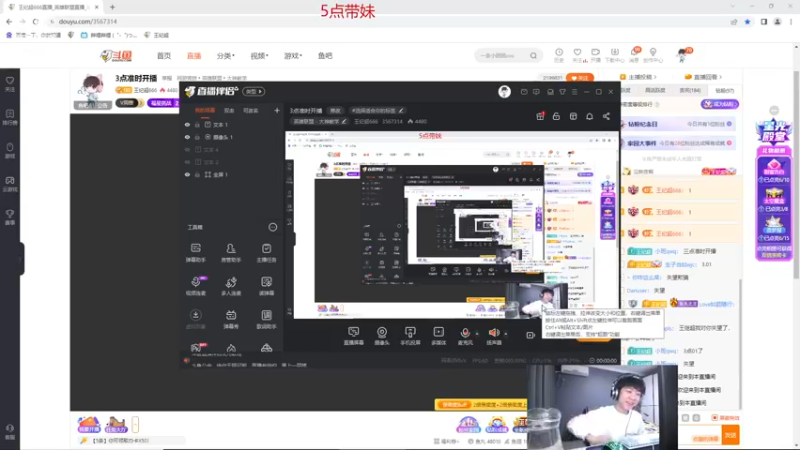Open microphone options arrow next to 麦克风
Viewport: 800px width, 450px height.
coord(477,334)
